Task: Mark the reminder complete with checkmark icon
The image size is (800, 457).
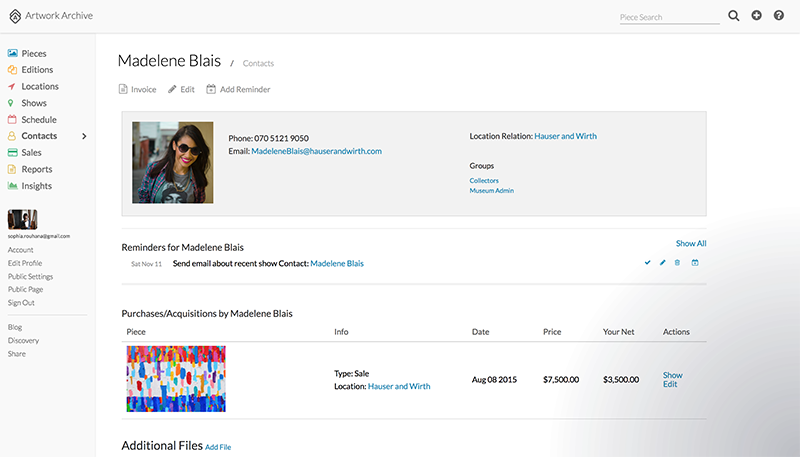Action: [648, 263]
